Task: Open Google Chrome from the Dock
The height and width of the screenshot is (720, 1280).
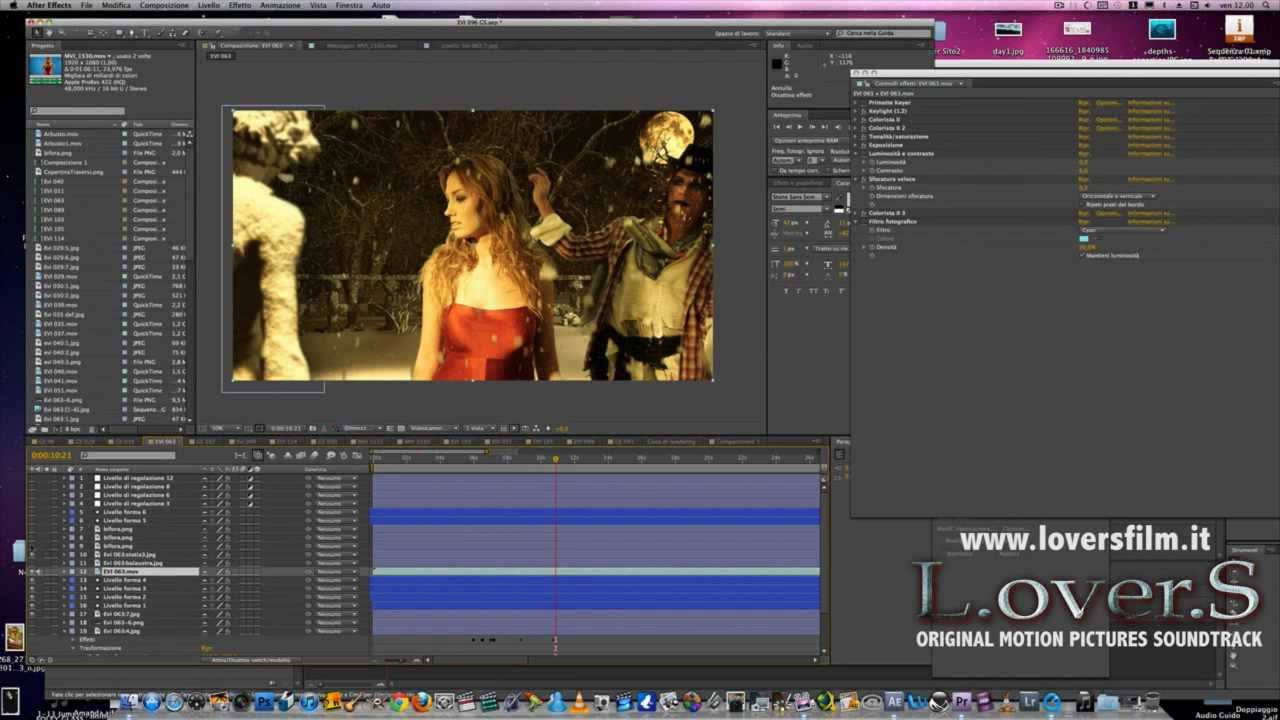Action: 400,702
